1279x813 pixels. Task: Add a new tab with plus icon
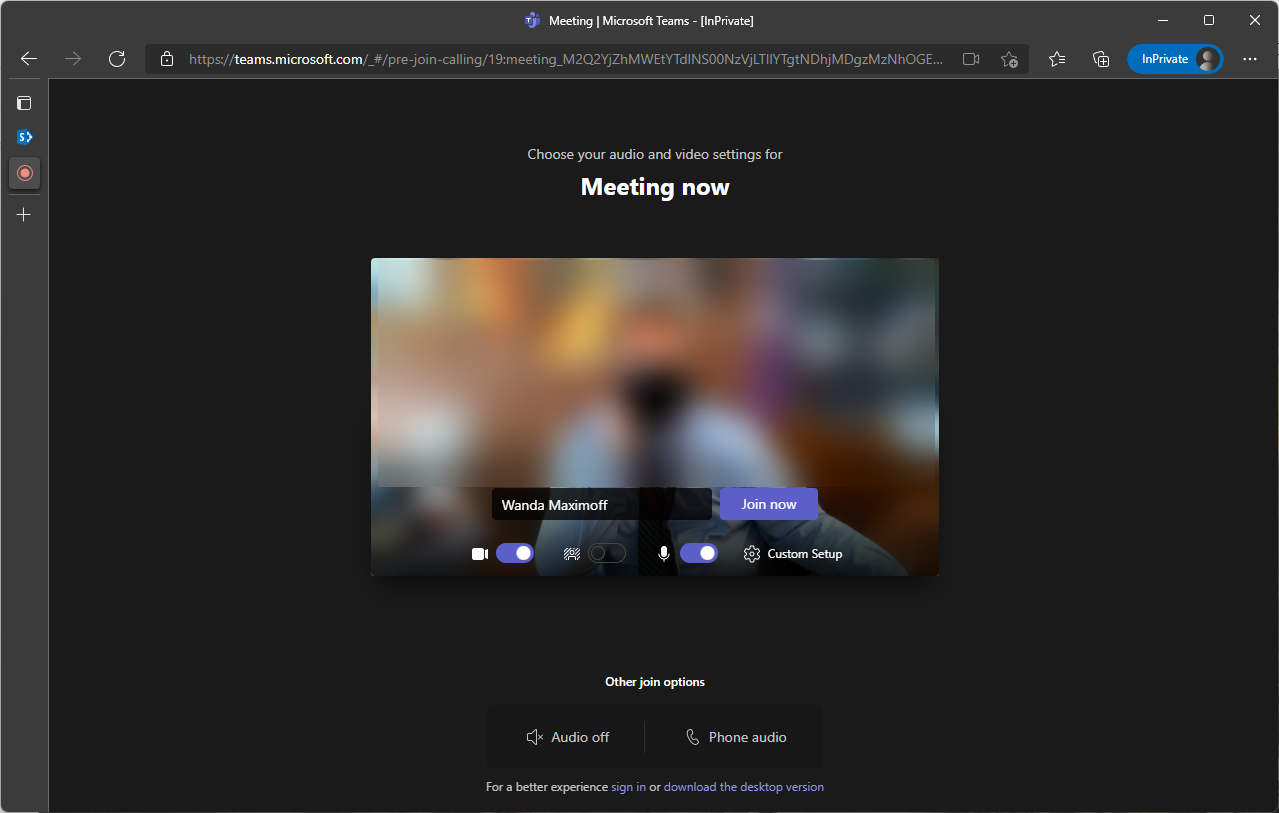pos(24,214)
